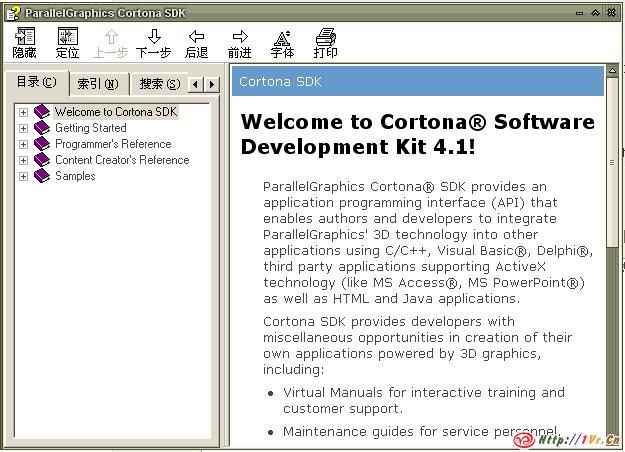Viewport: 625px width, 452px height.
Task: Select Samples in the contents tree
Action: 75,176
